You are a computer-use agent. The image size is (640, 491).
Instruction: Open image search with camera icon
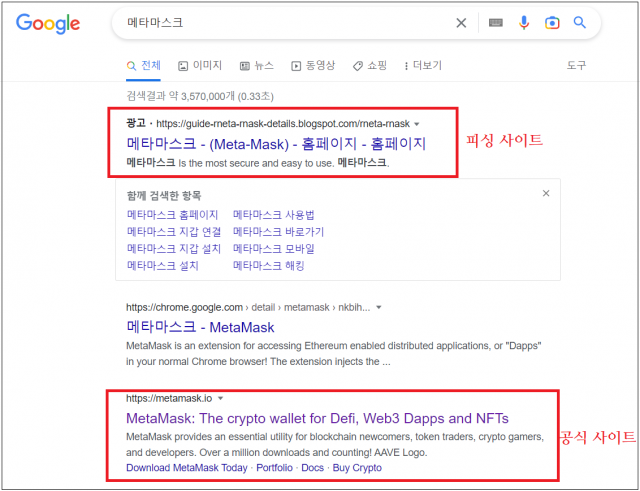551,23
